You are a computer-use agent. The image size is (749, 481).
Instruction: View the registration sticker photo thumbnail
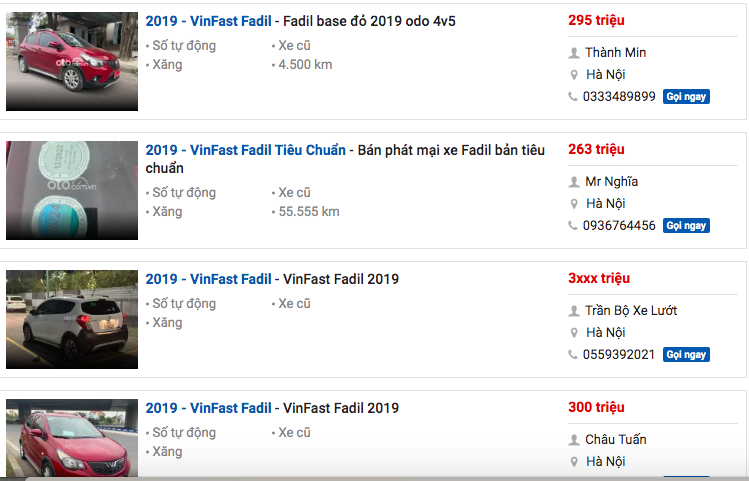[x=72, y=190]
